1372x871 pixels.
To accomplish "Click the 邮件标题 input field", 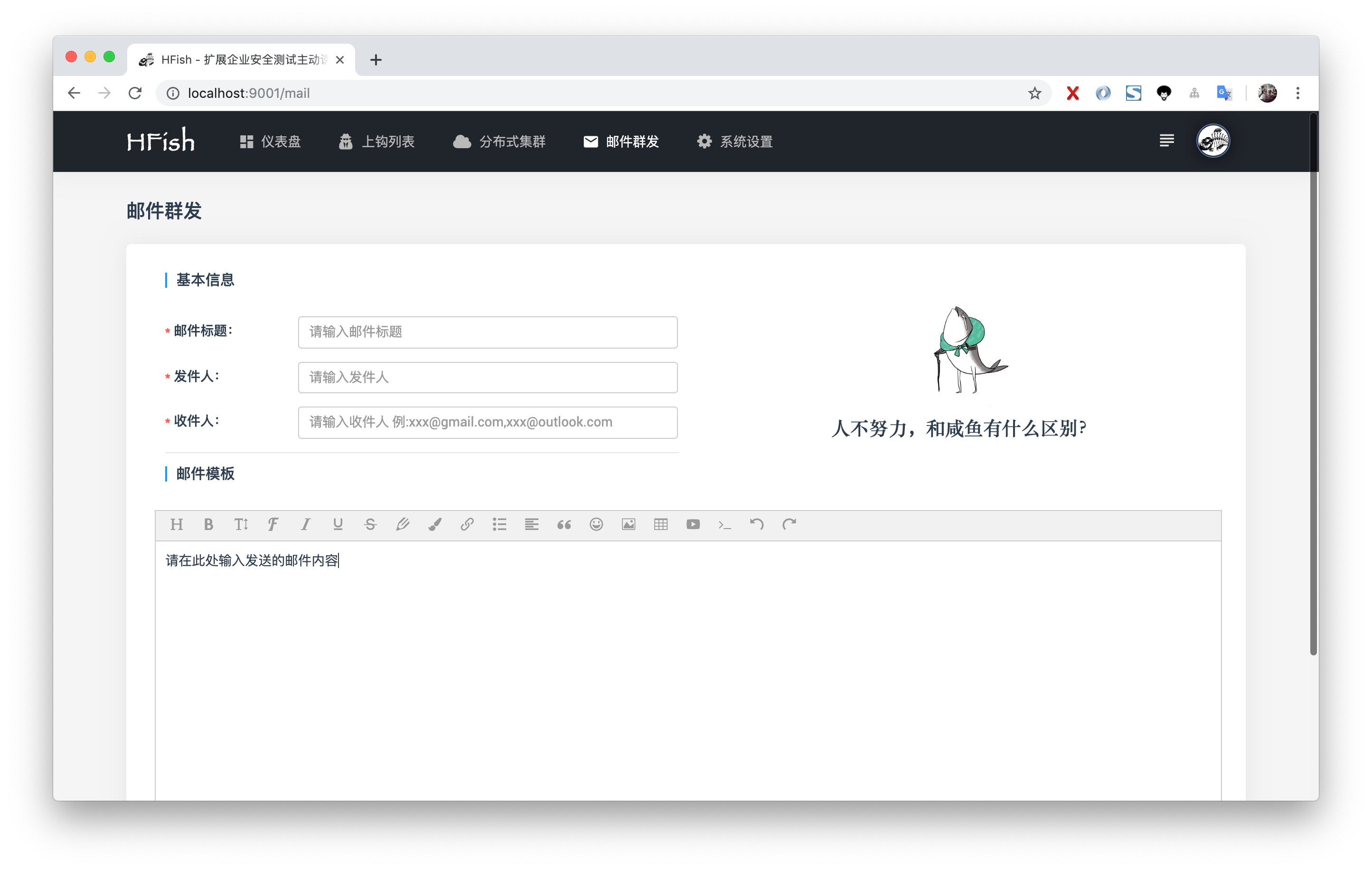I will (488, 332).
